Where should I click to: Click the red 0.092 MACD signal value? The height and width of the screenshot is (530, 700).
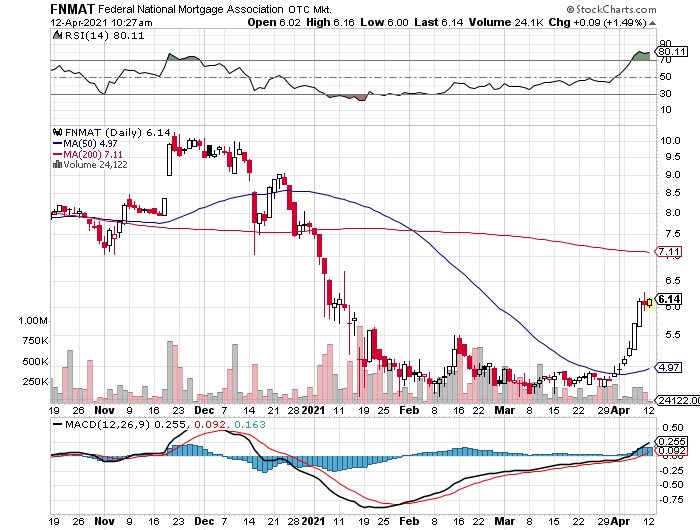tap(209, 424)
